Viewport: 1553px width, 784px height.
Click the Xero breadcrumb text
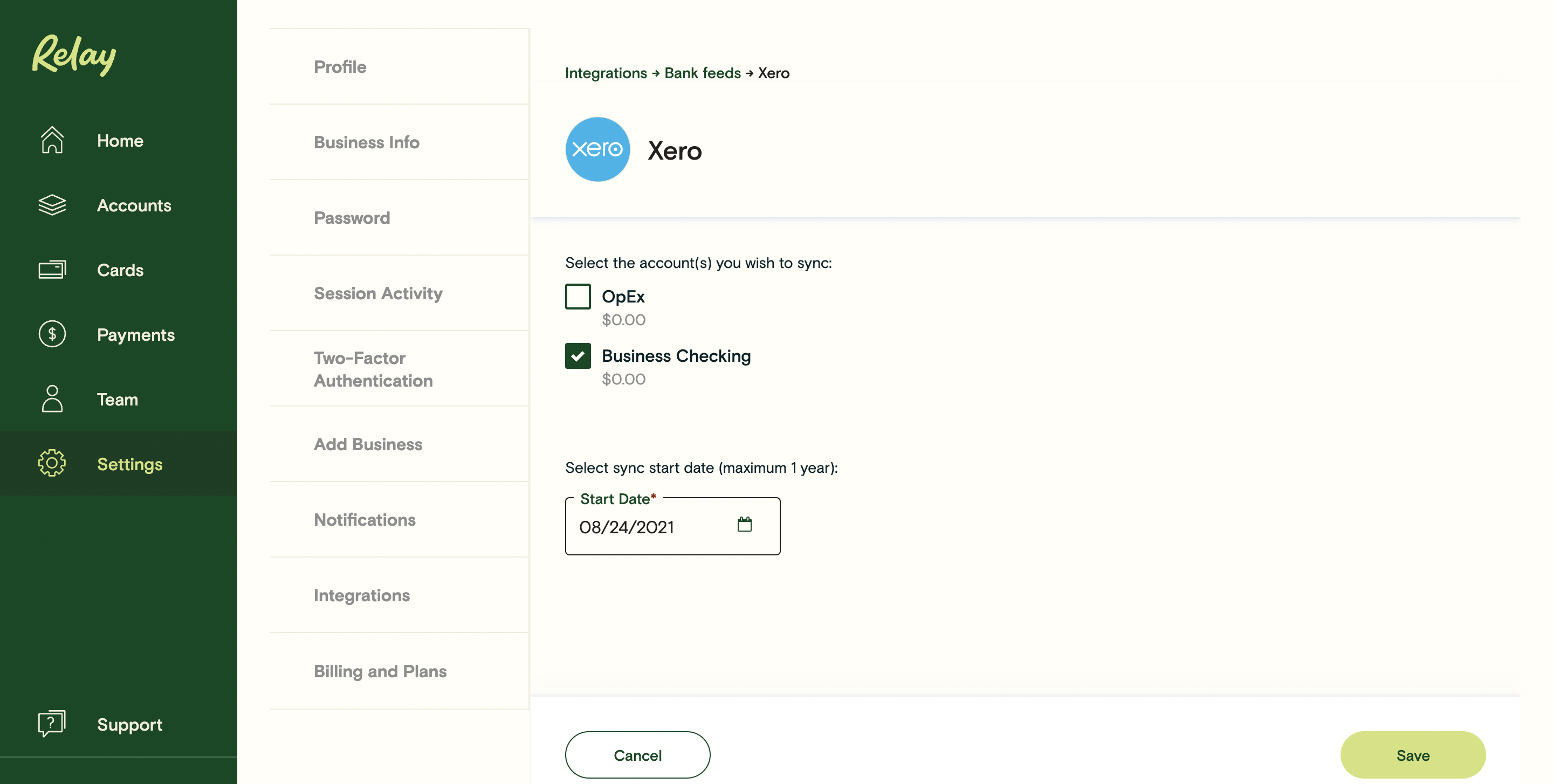coord(773,73)
